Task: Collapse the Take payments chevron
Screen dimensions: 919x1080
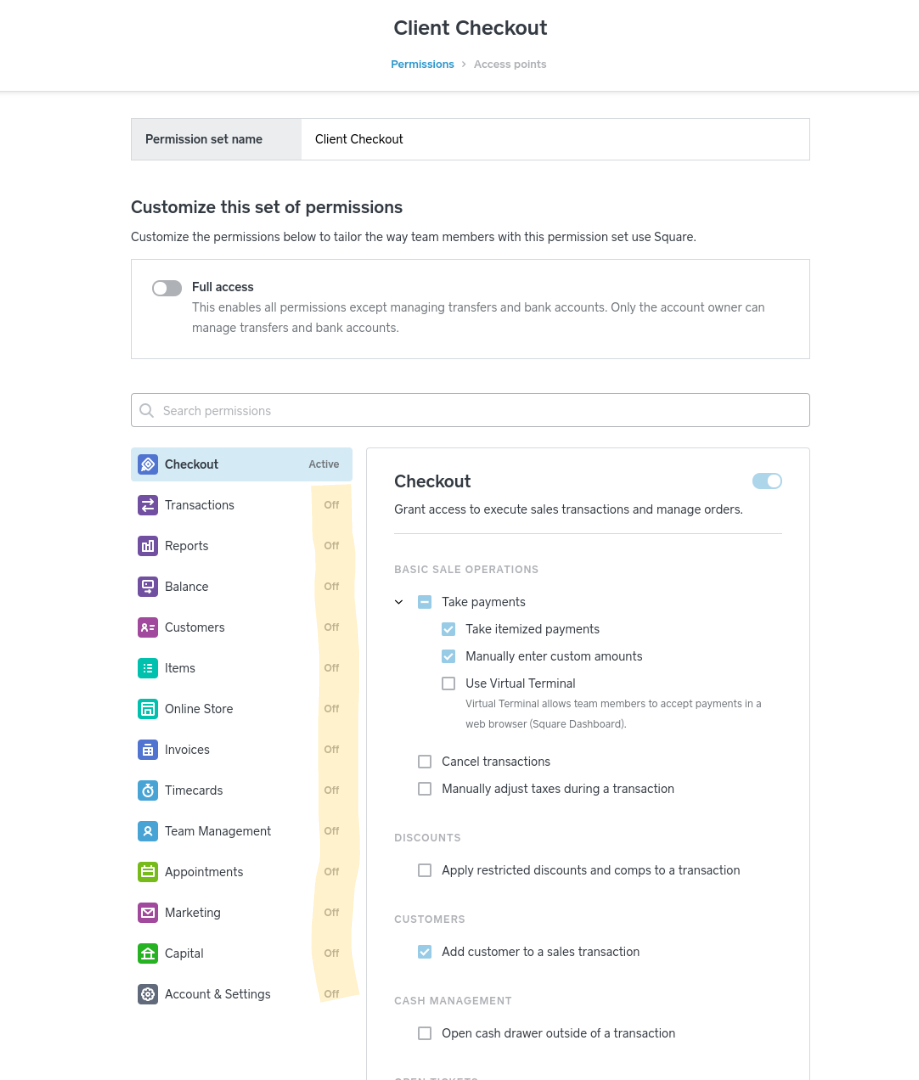Action: click(x=399, y=602)
